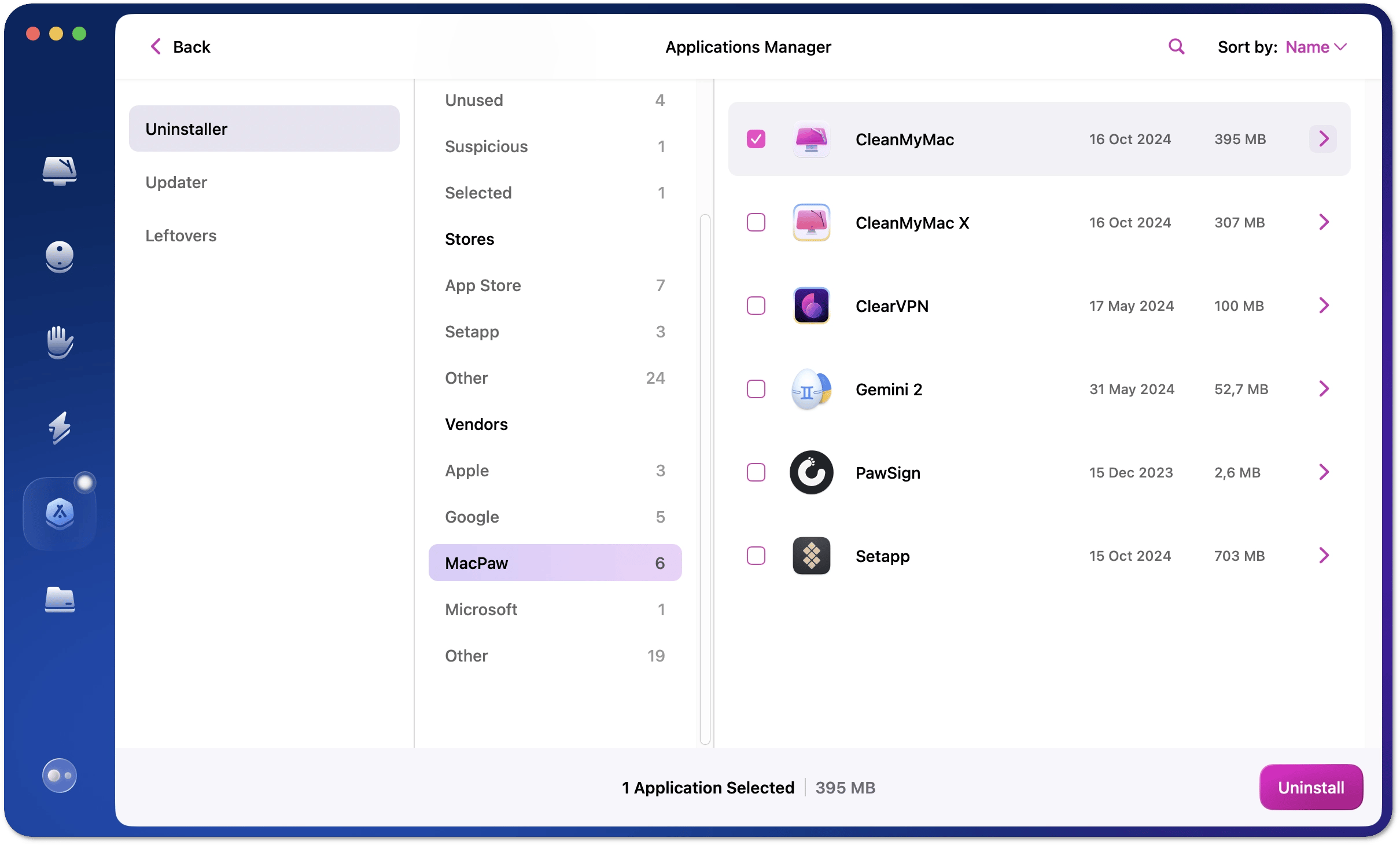
Task: Click the Back arrow chevron
Action: pos(156,46)
